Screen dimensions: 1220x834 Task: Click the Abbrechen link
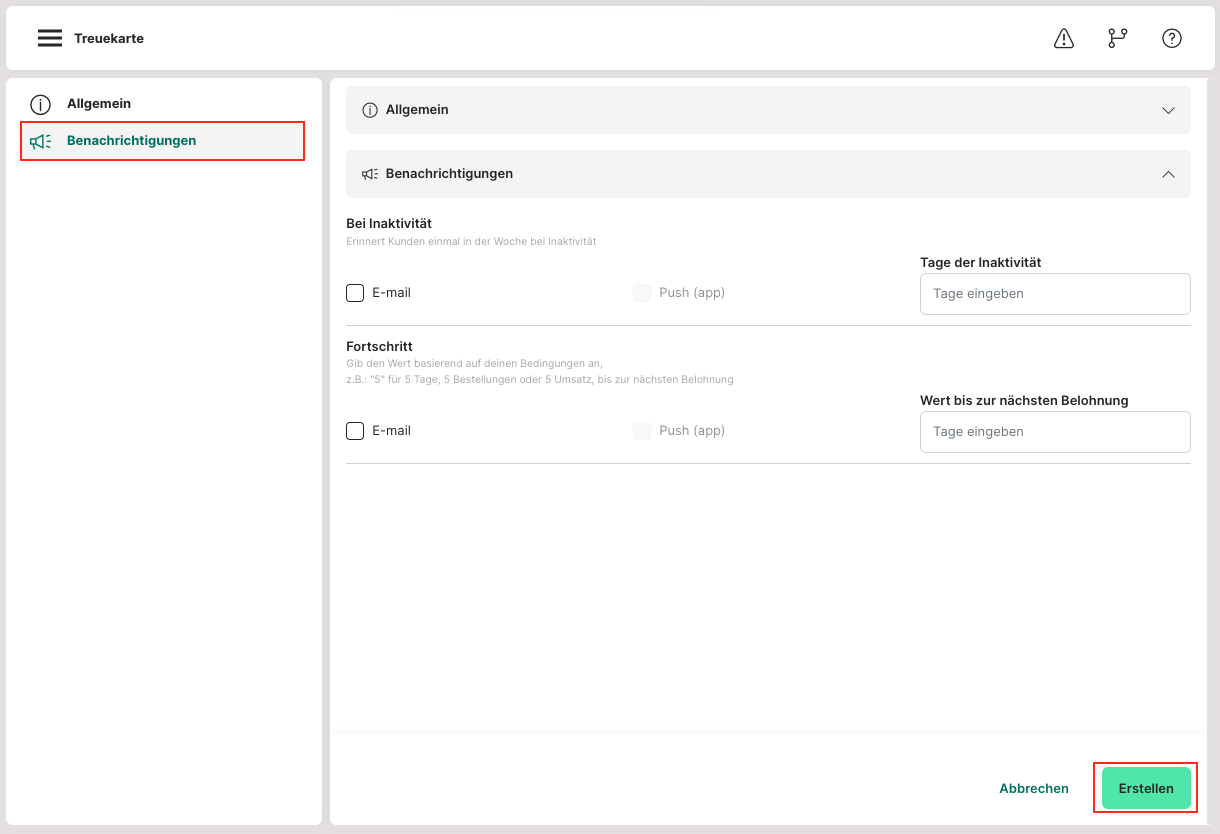pos(1034,788)
